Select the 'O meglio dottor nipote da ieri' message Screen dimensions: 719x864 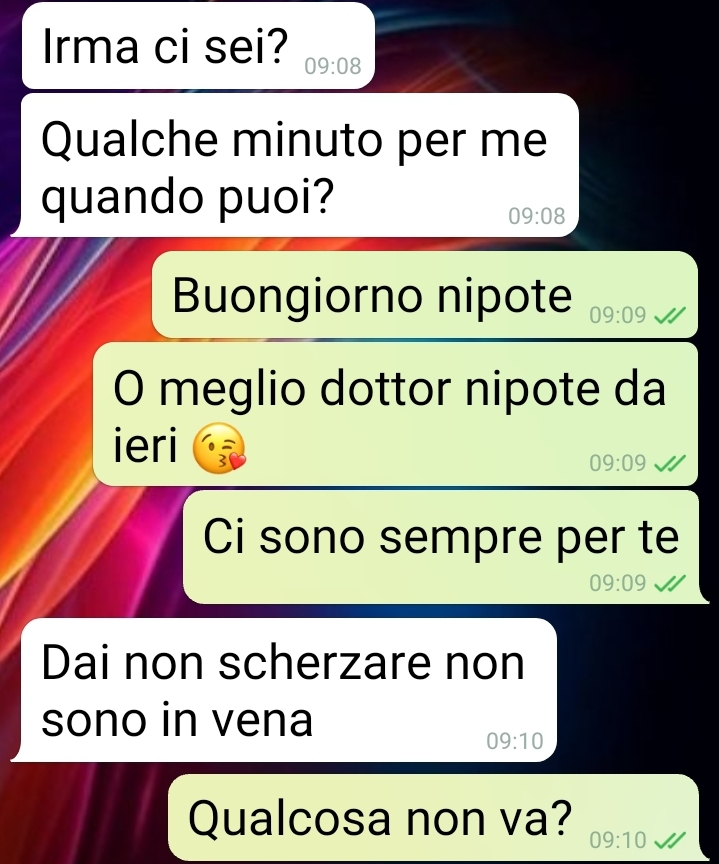[395, 414]
